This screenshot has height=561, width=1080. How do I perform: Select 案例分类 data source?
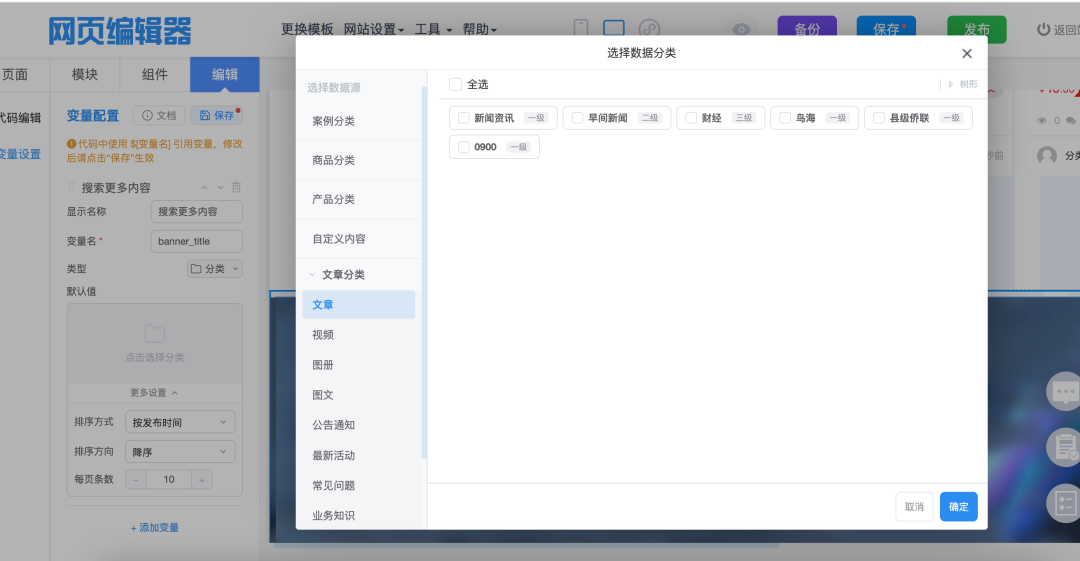(x=359, y=121)
